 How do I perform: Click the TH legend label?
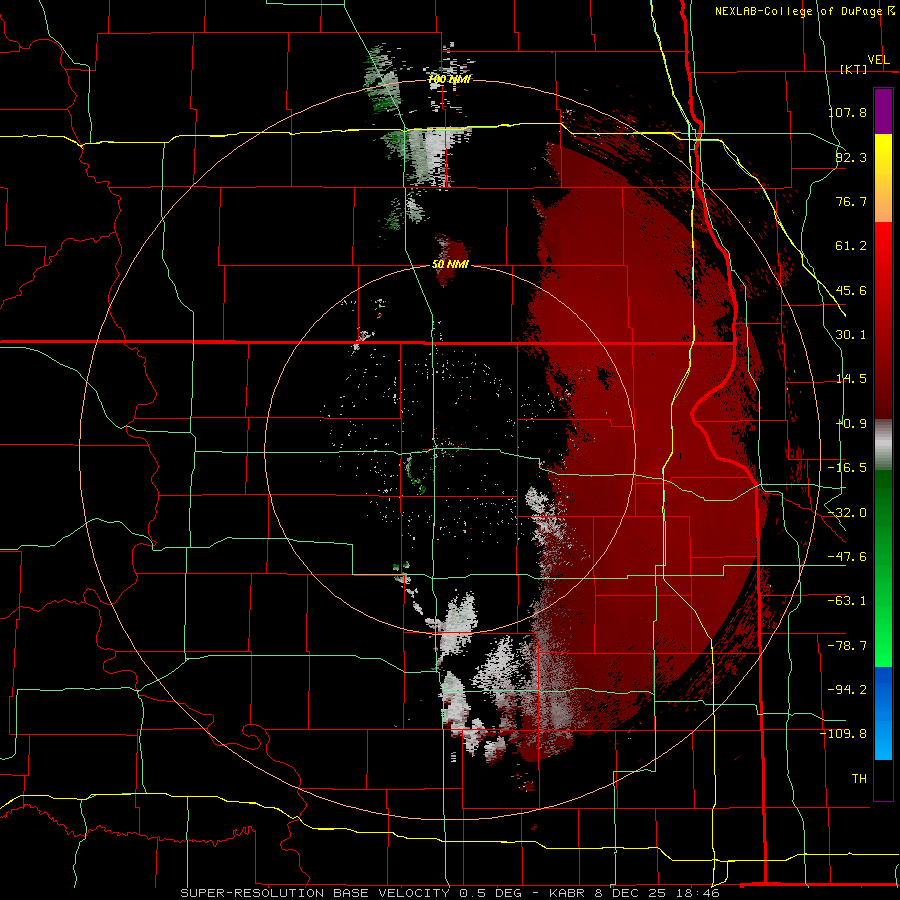tap(859, 778)
